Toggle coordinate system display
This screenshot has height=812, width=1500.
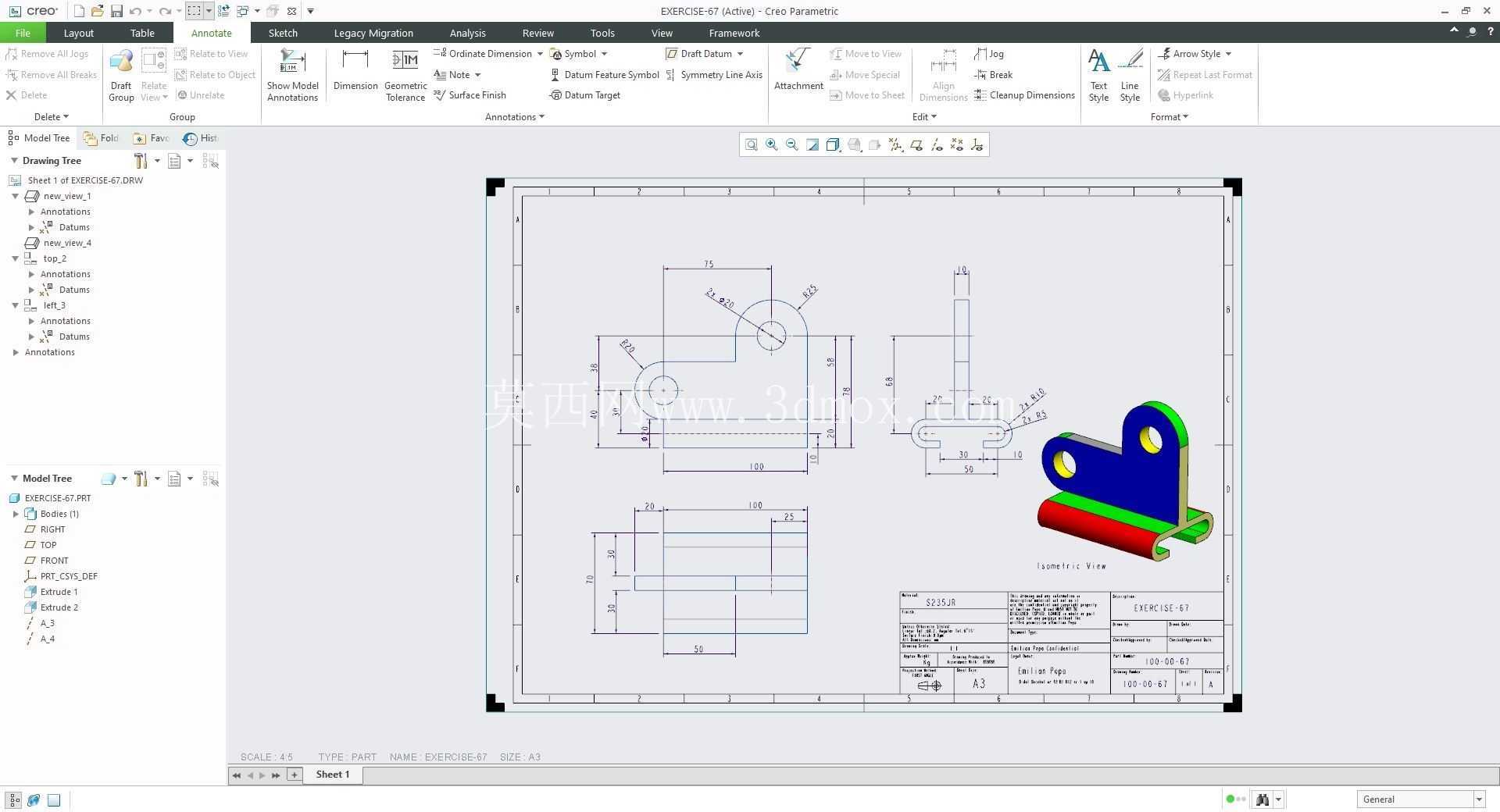pos(977,145)
